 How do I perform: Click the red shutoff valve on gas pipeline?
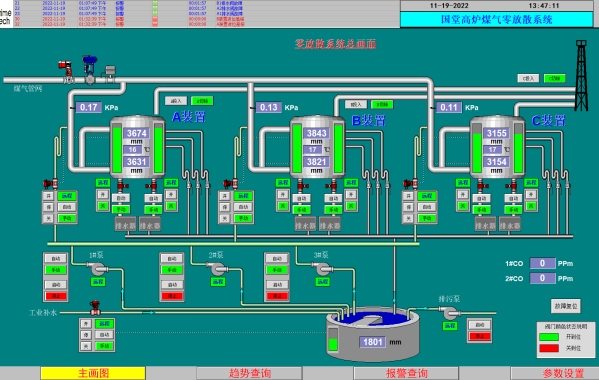tap(66, 71)
